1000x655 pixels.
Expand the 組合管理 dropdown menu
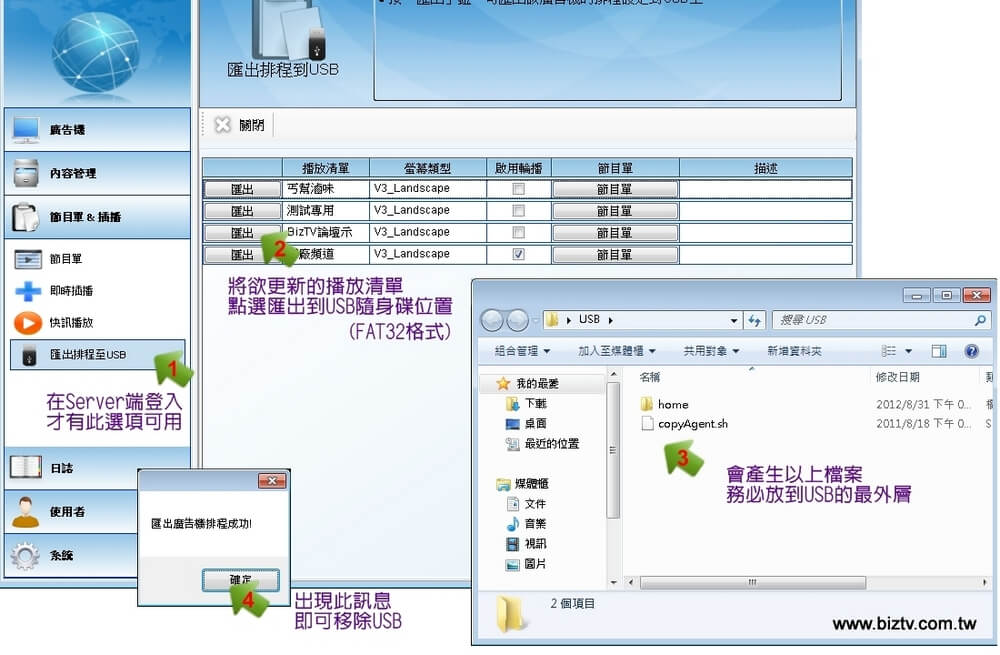click(529, 351)
